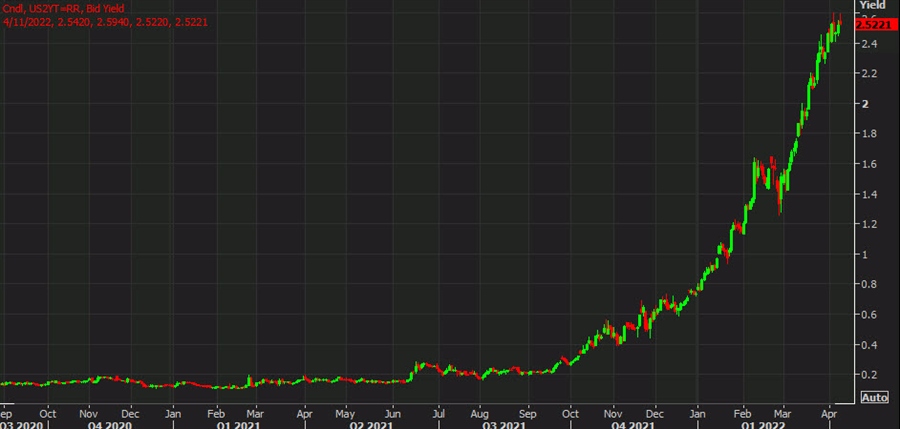Viewport: 900px width, 429px height.
Task: Click the Jun month tick label
Action: [392, 411]
